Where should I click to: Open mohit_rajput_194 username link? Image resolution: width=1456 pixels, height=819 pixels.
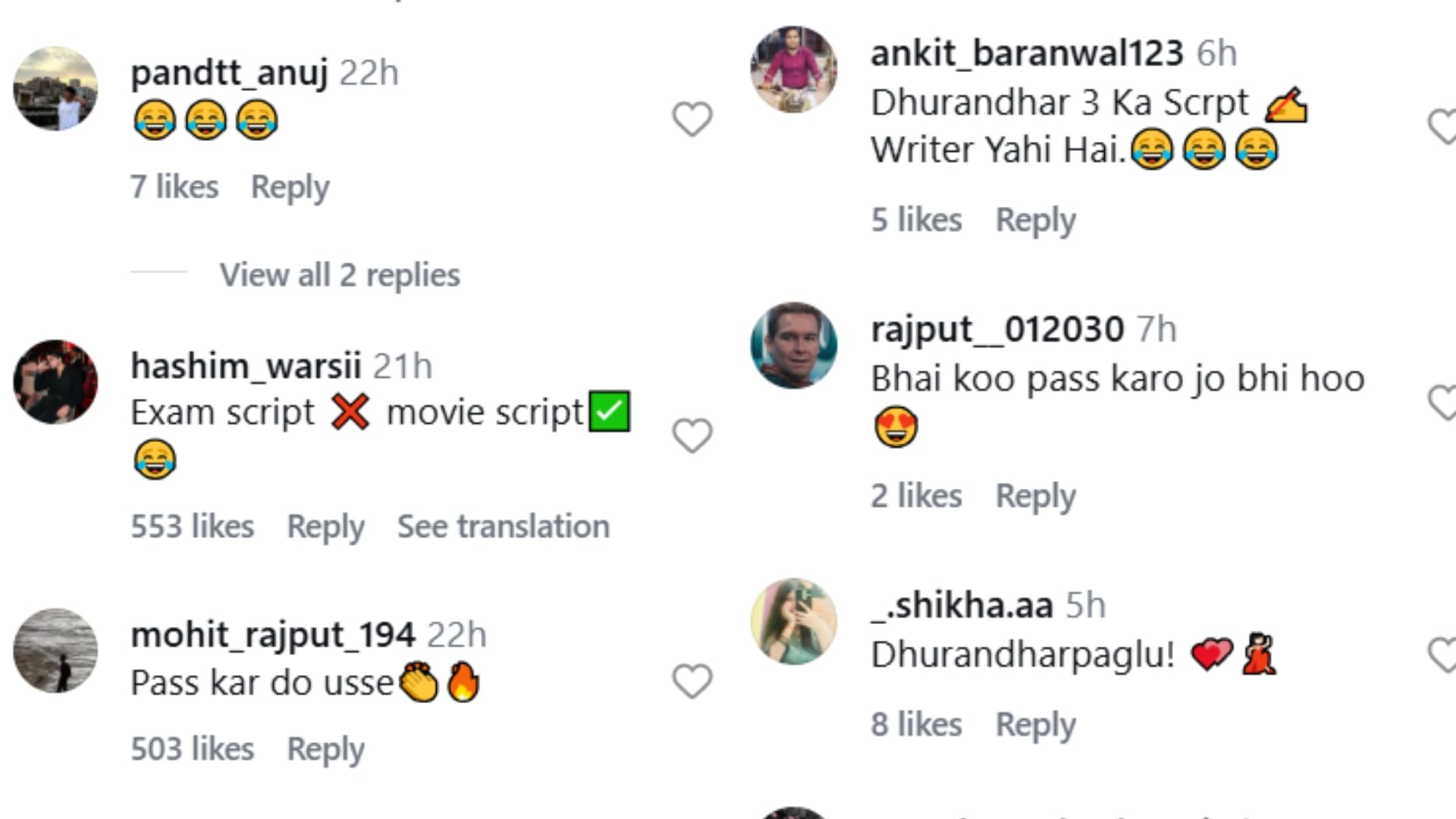click(273, 635)
